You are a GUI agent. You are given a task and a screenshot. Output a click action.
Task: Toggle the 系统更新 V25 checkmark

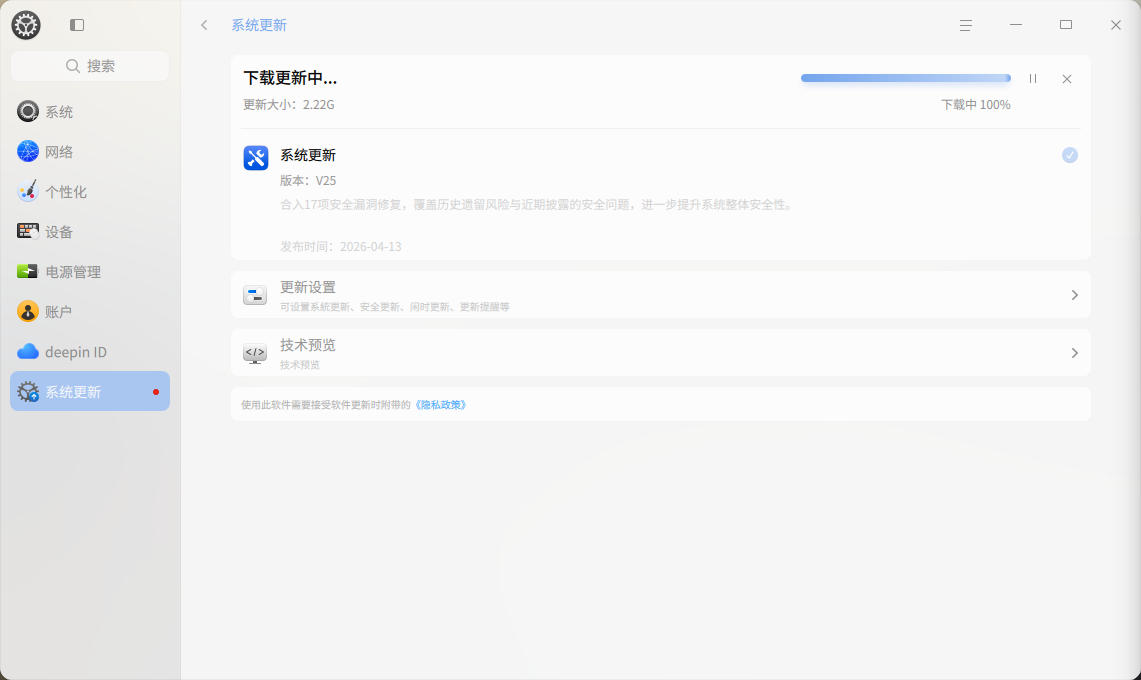pyautogui.click(x=1070, y=155)
